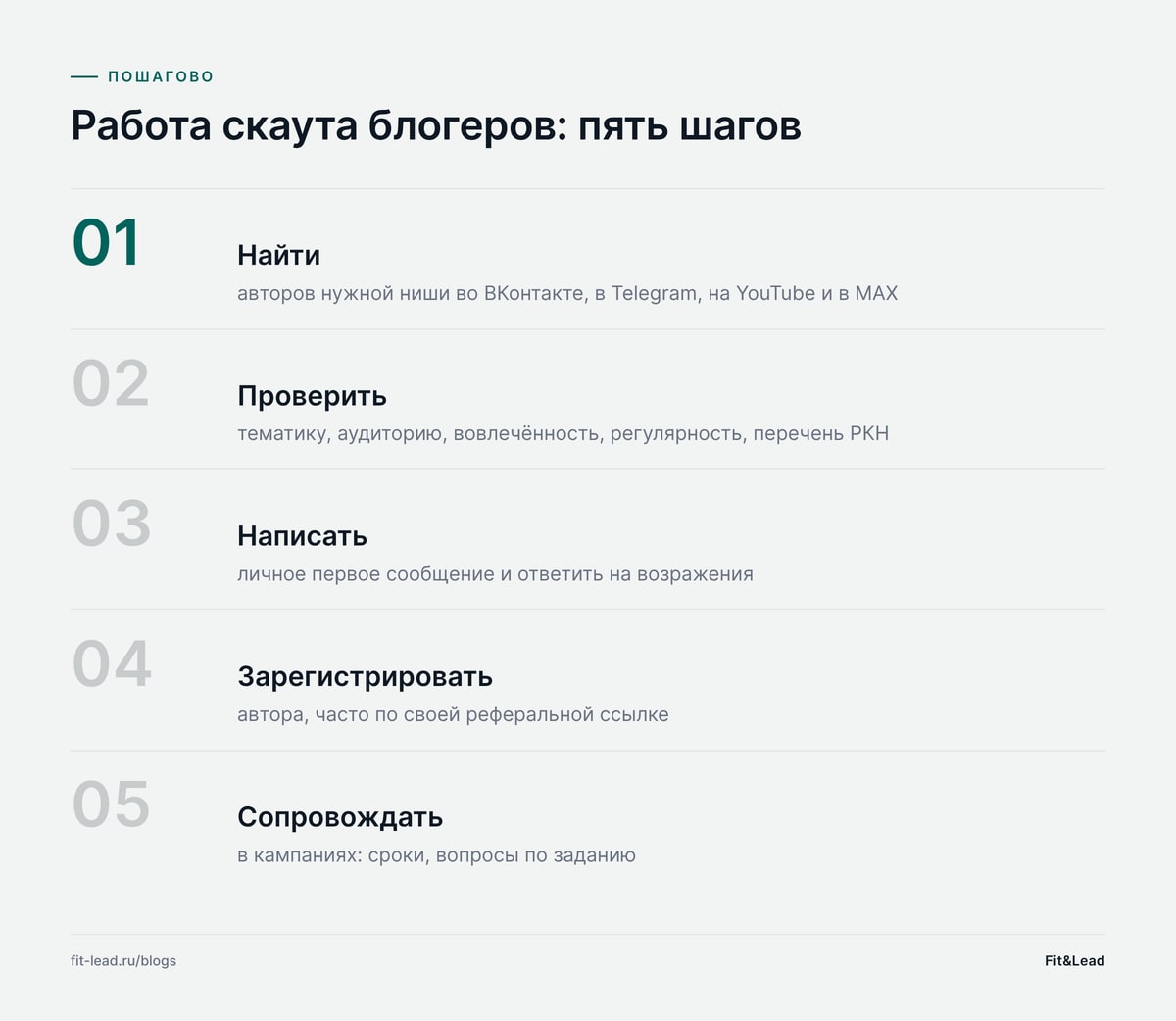The height and width of the screenshot is (1021, 1176).
Task: Select the step title "Проверить"
Action: pos(312,396)
